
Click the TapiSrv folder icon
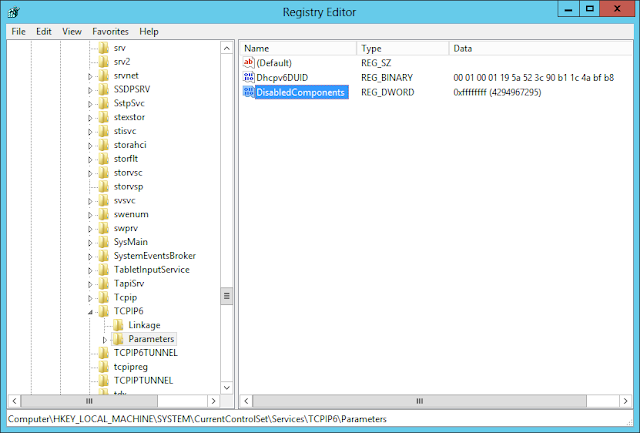tap(104, 284)
